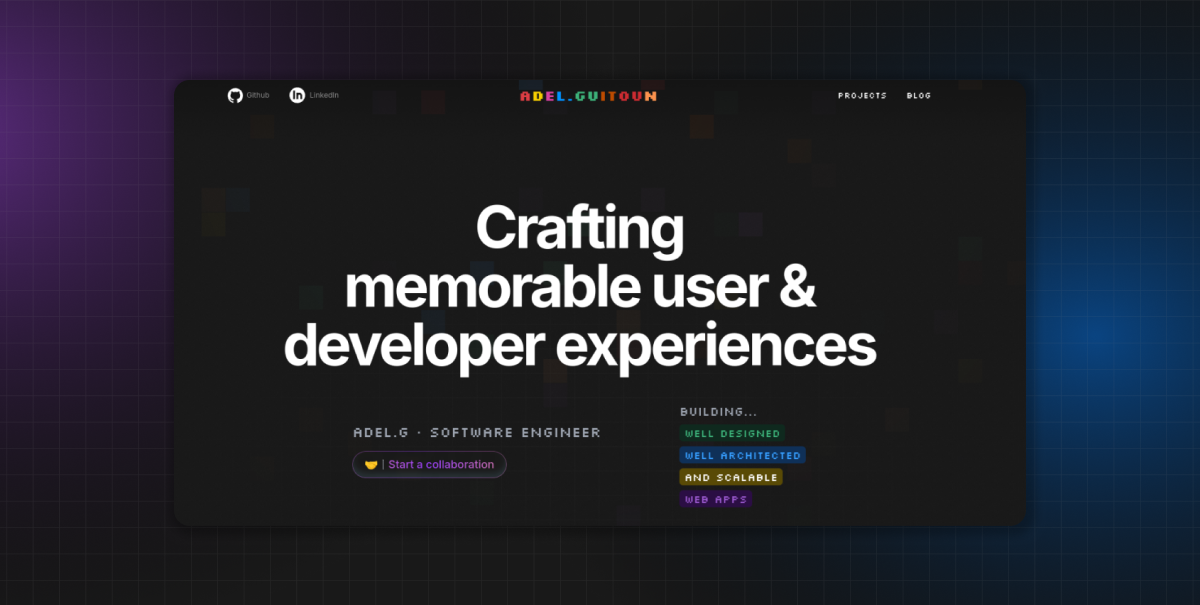Select the blue WELL ARCHITECTED badge
The height and width of the screenshot is (605, 1200).
coord(743,455)
